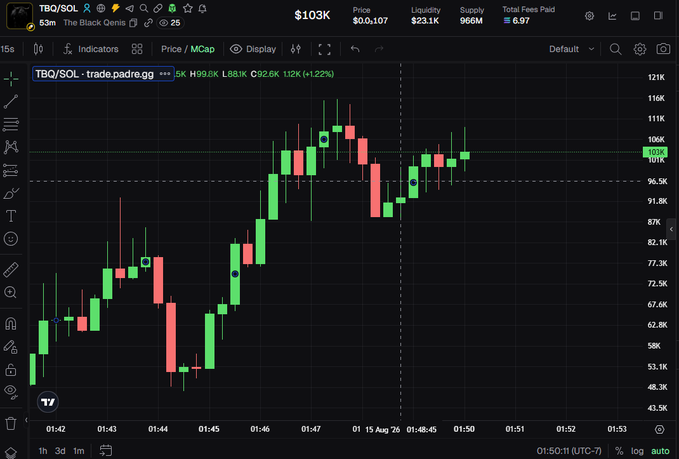Undo the last chart action
The image size is (679, 459).
[355, 49]
